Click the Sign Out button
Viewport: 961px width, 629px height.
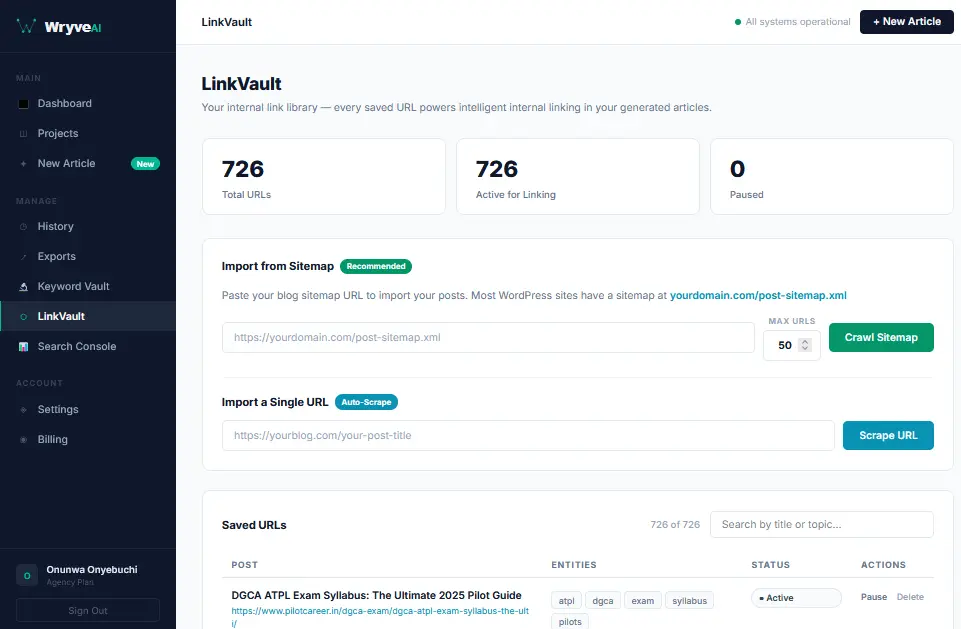(88, 611)
